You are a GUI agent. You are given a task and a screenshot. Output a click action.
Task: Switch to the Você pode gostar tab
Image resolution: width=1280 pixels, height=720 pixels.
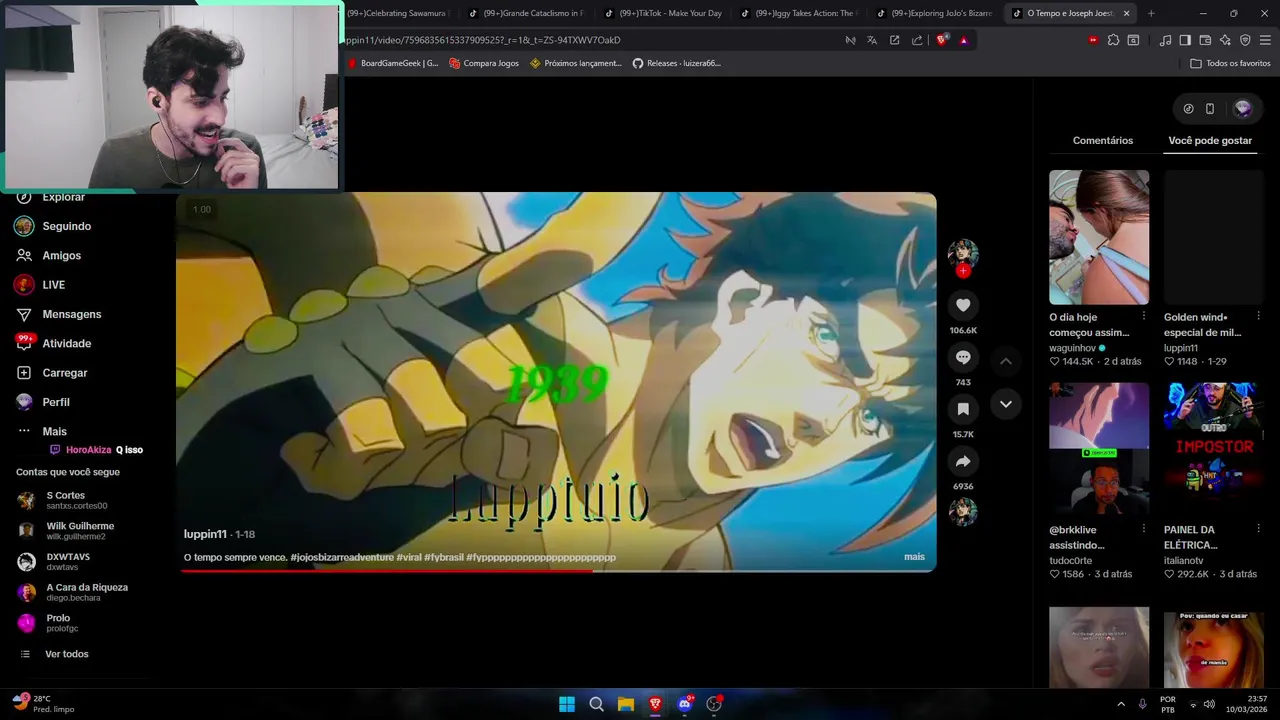[x=1210, y=140]
